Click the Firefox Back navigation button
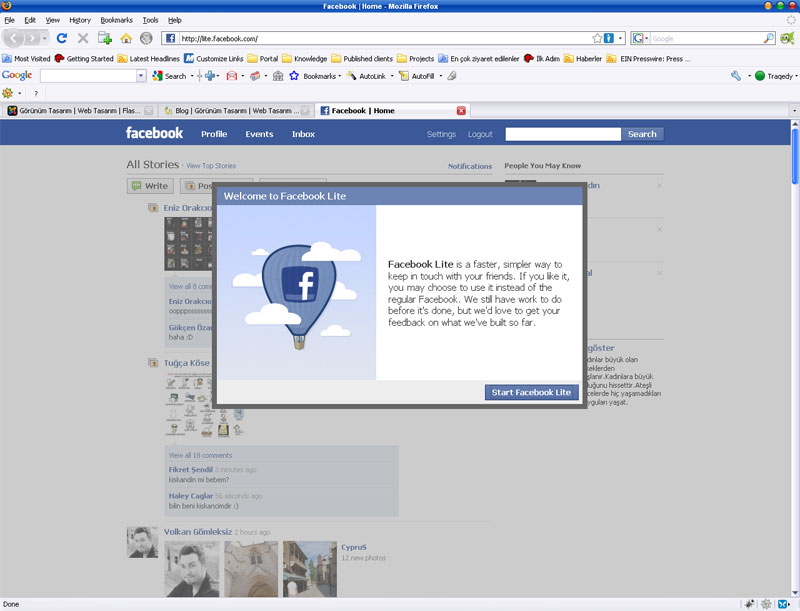Image resolution: width=800 pixels, height=611 pixels. (x=13, y=38)
